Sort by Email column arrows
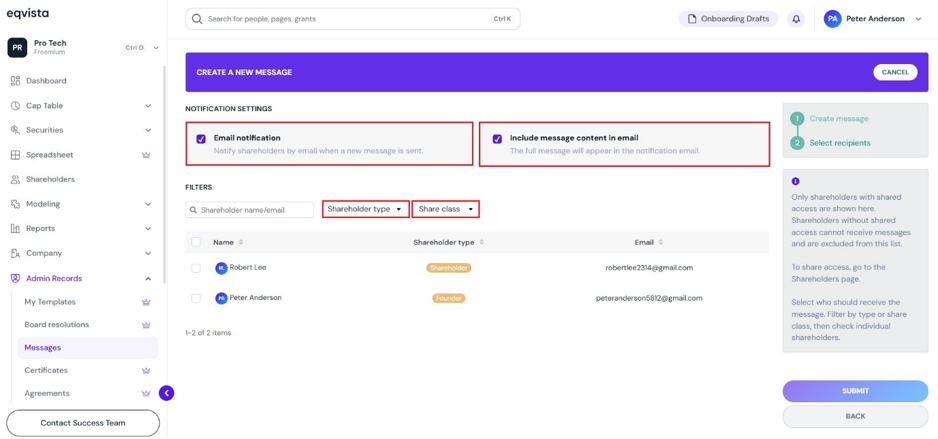The width and height of the screenshot is (938, 439). [660, 242]
